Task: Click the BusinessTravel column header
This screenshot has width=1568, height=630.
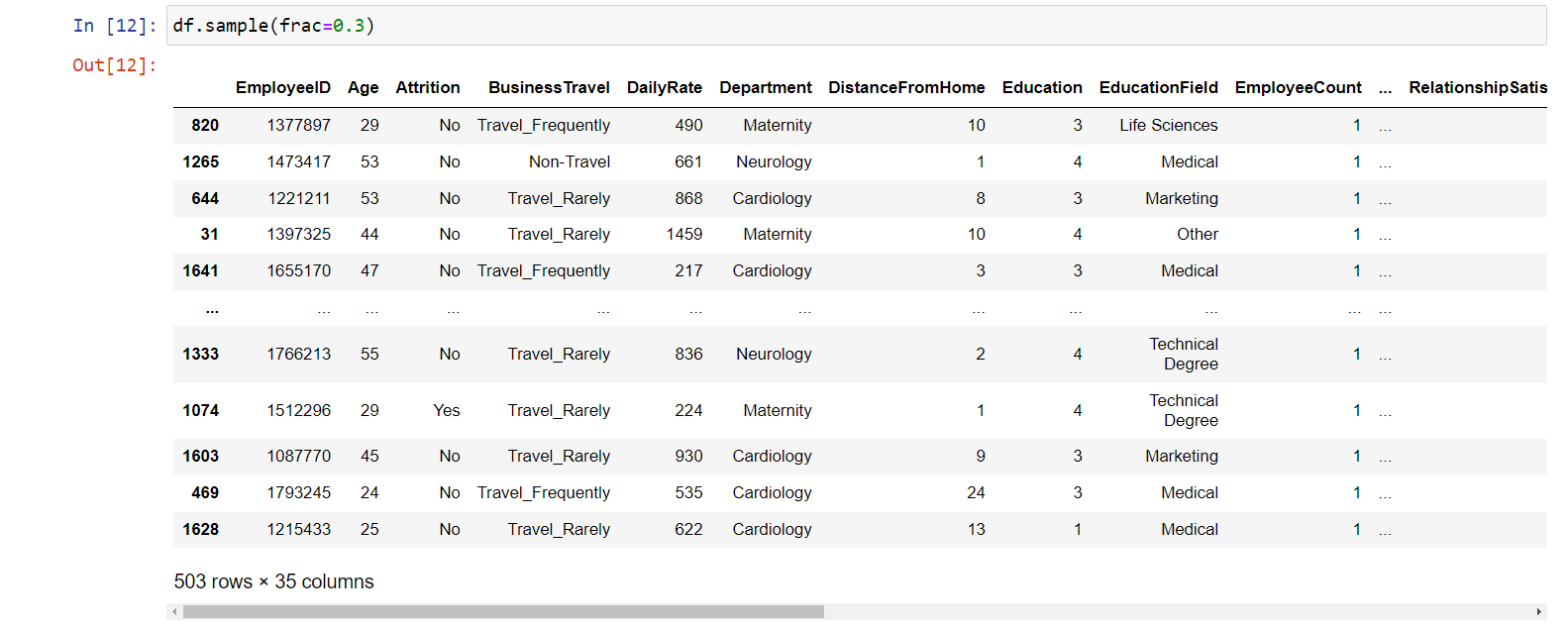Action: [549, 87]
